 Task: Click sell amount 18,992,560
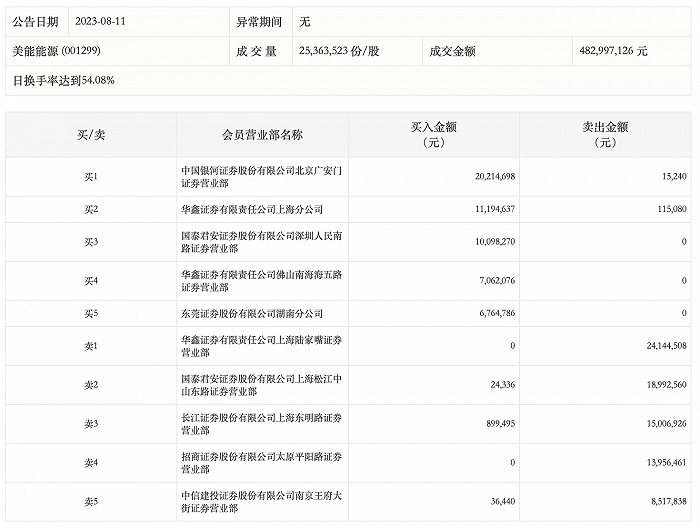pos(667,385)
